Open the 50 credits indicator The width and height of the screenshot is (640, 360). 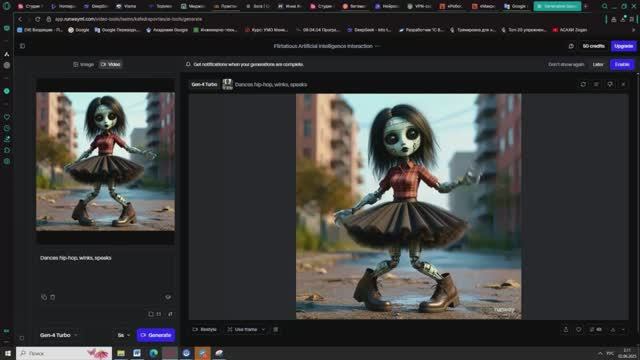tap(593, 46)
